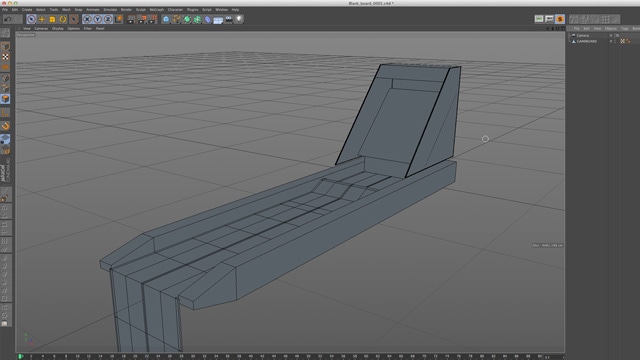This screenshot has width=640, height=360.
Task: Render the active view
Action: click(131, 19)
